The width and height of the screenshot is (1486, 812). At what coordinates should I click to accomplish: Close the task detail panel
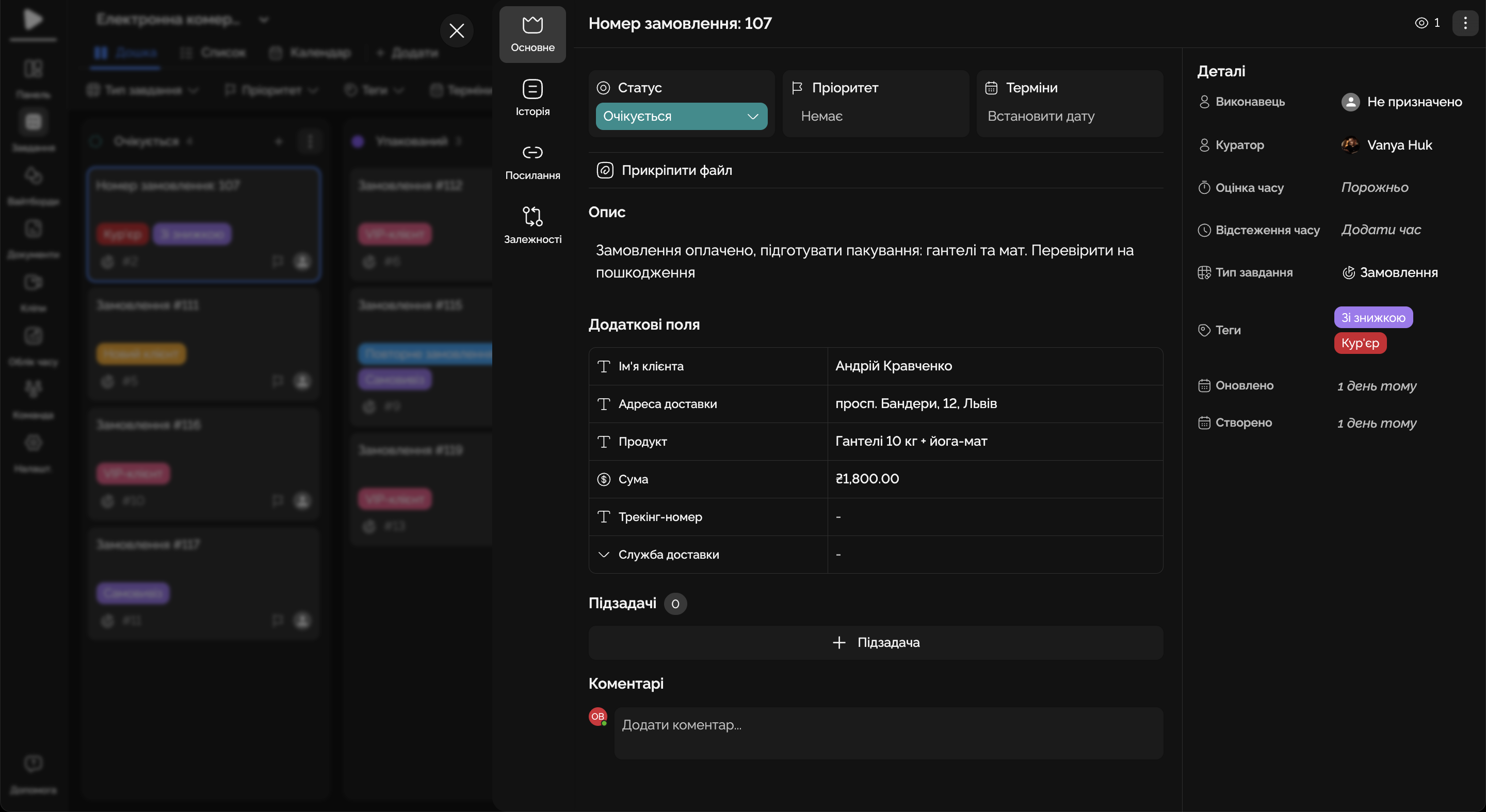(x=456, y=30)
